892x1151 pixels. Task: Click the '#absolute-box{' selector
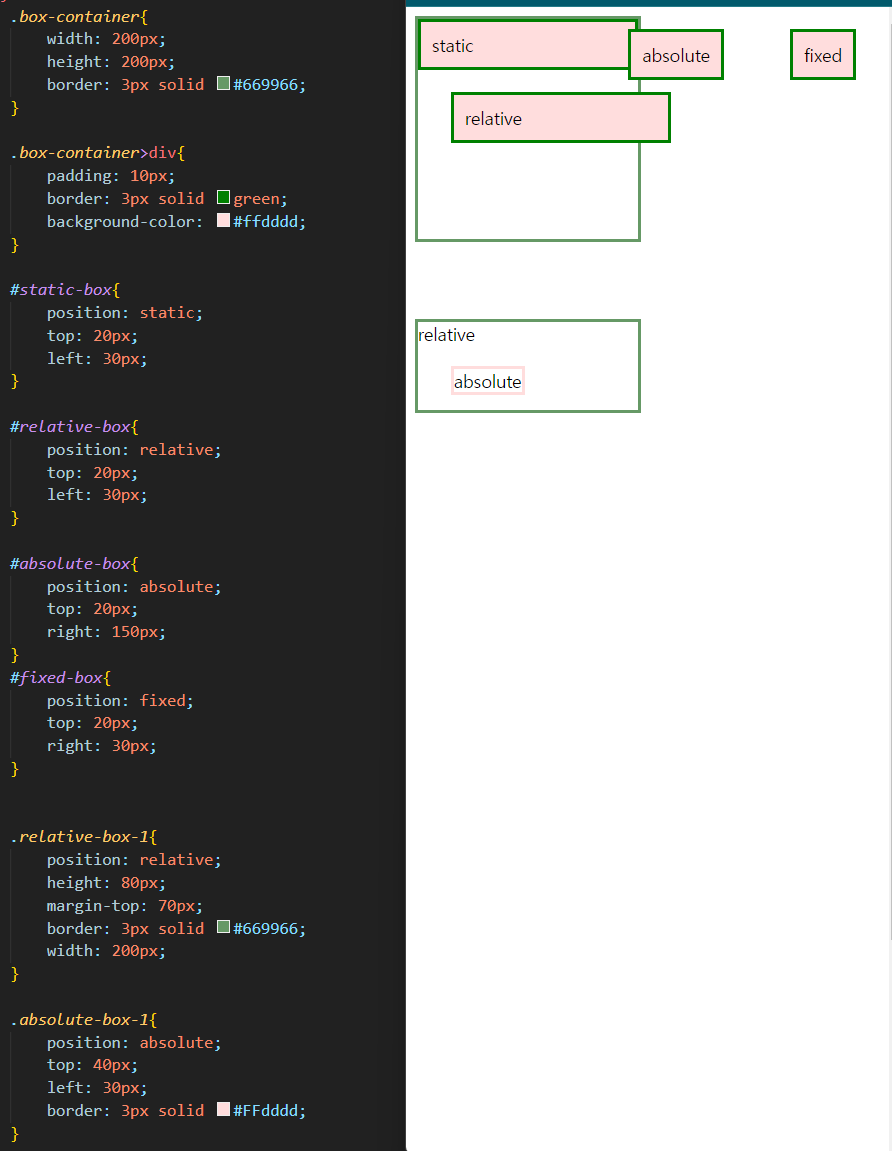(x=74, y=564)
